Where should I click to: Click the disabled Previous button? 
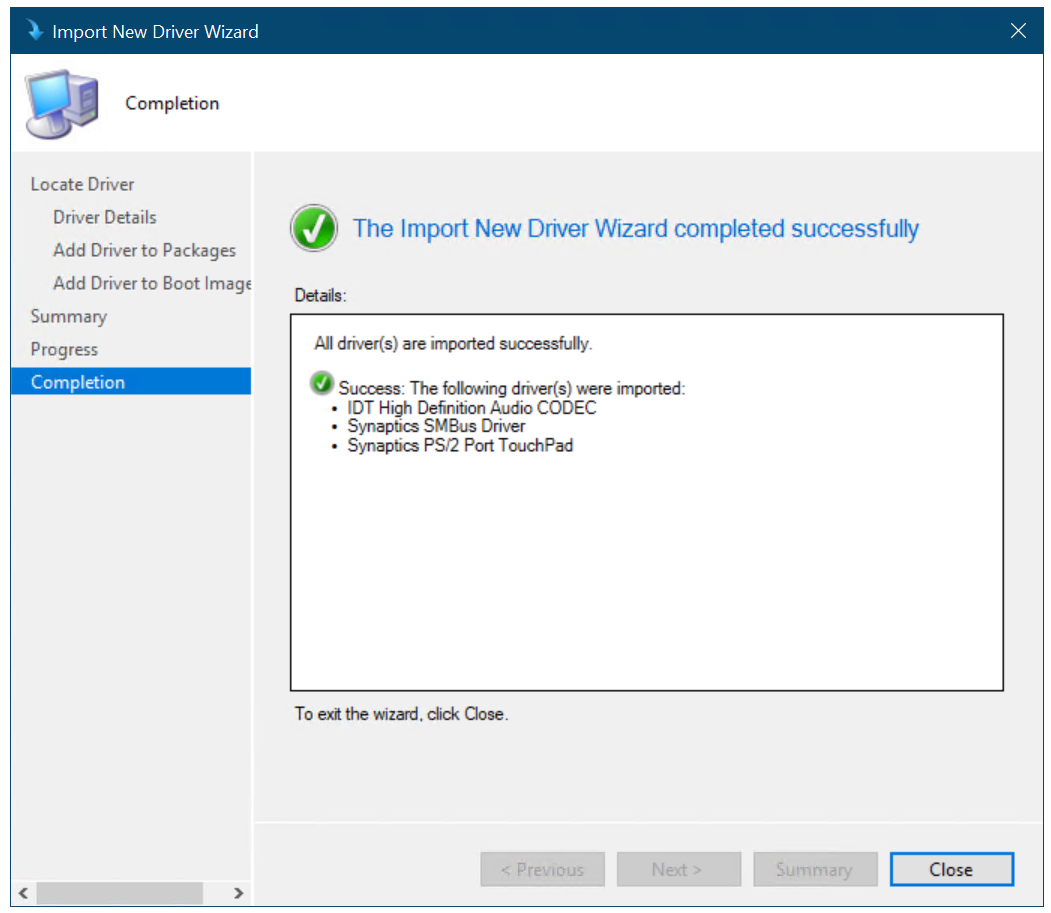(542, 869)
